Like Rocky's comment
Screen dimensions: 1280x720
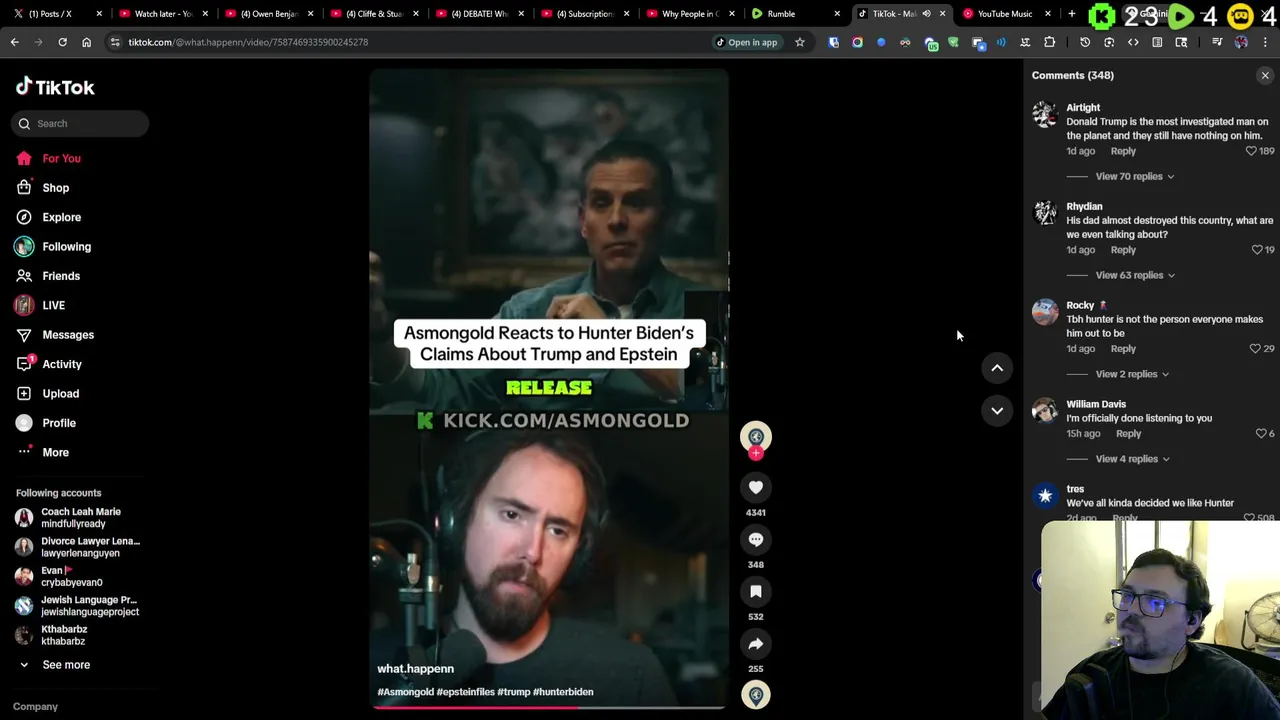[x=1255, y=349]
